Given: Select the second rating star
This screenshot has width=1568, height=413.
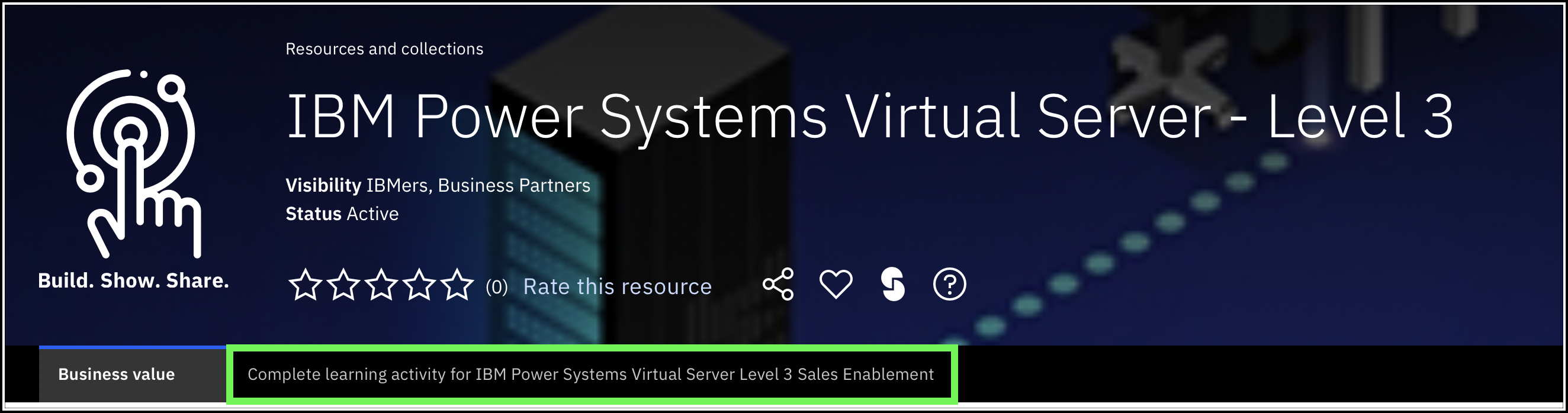Looking at the screenshot, I should pyautogui.click(x=343, y=285).
